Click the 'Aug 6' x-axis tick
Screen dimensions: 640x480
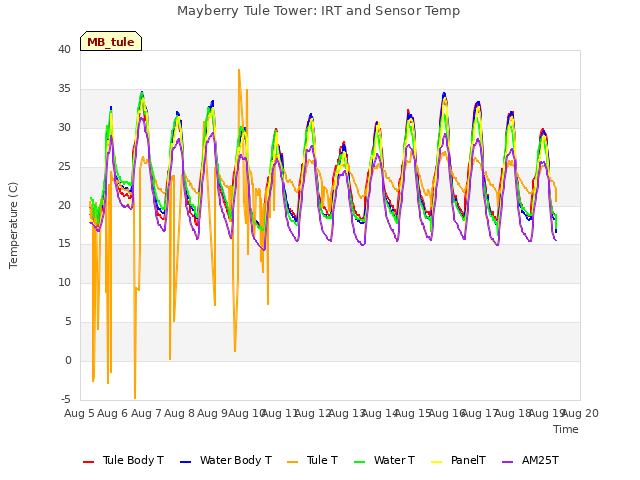point(113,413)
